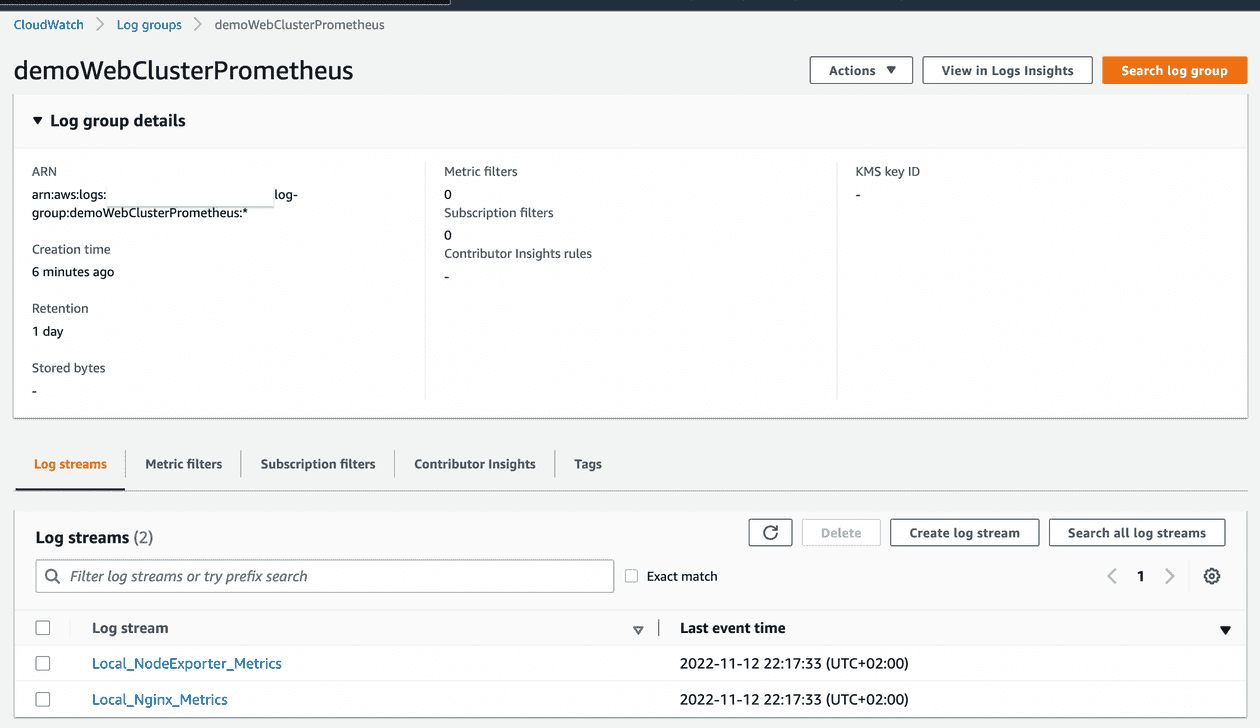
Task: Click the Search log group button
Action: coord(1174,70)
